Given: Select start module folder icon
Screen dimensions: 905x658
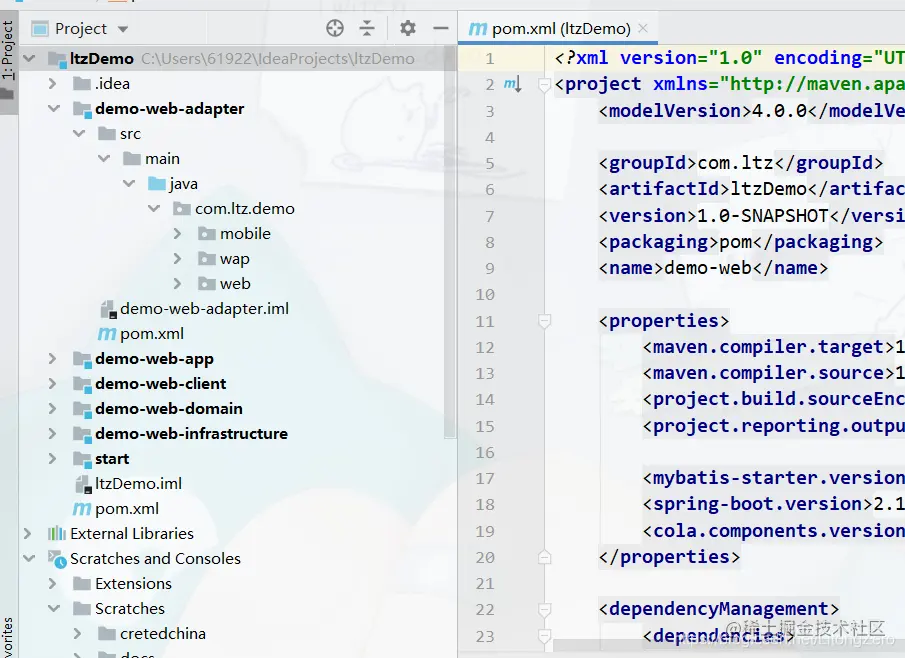Looking at the screenshot, I should tap(82, 459).
